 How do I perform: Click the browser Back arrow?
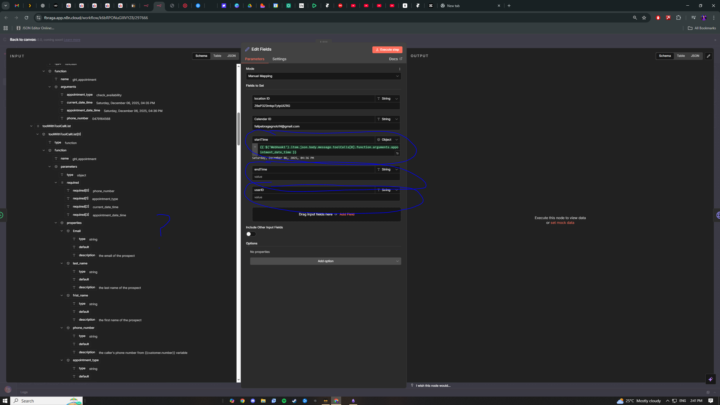coord(6,17)
